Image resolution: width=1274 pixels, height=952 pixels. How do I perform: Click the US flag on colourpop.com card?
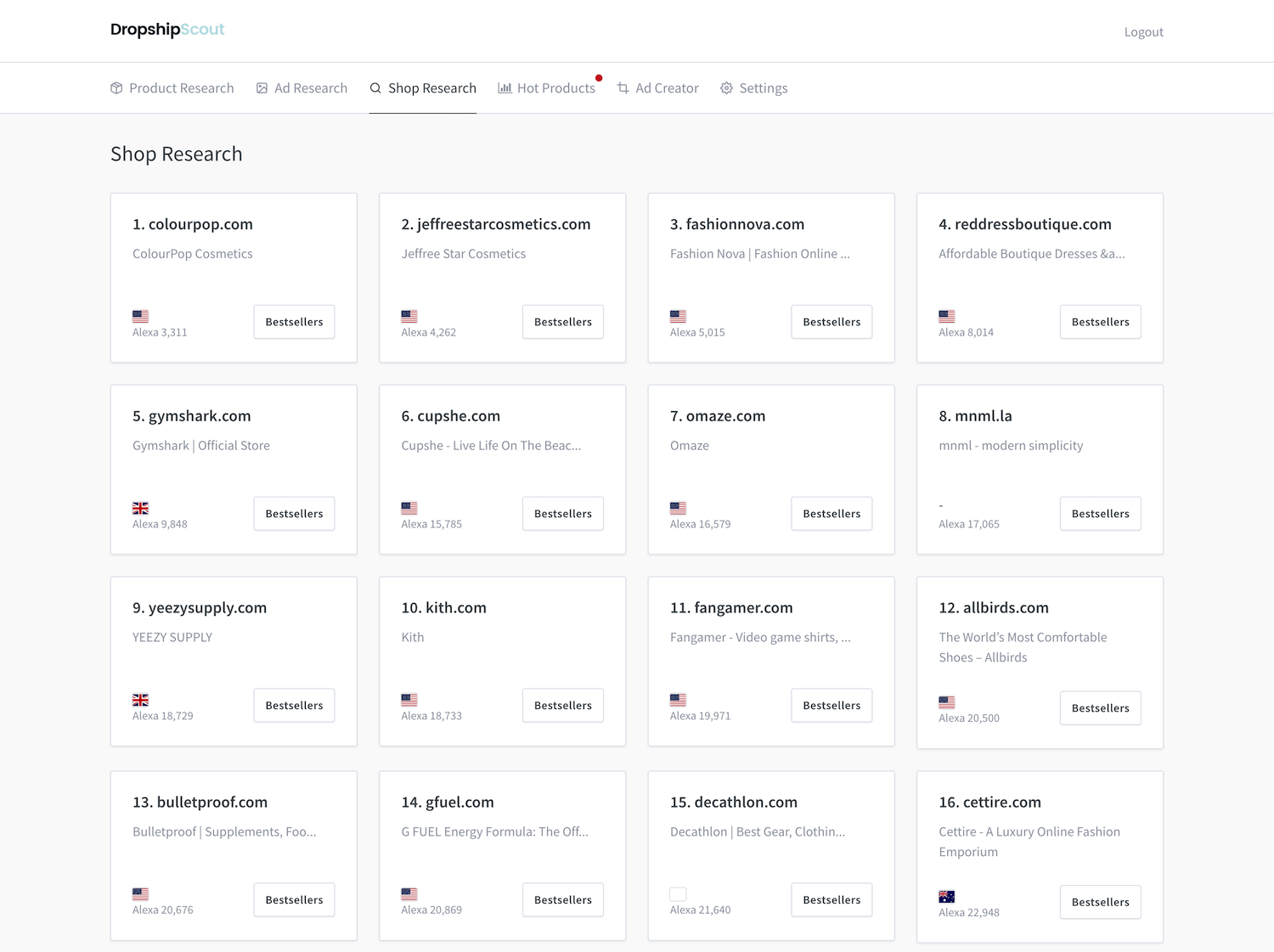[141, 316]
